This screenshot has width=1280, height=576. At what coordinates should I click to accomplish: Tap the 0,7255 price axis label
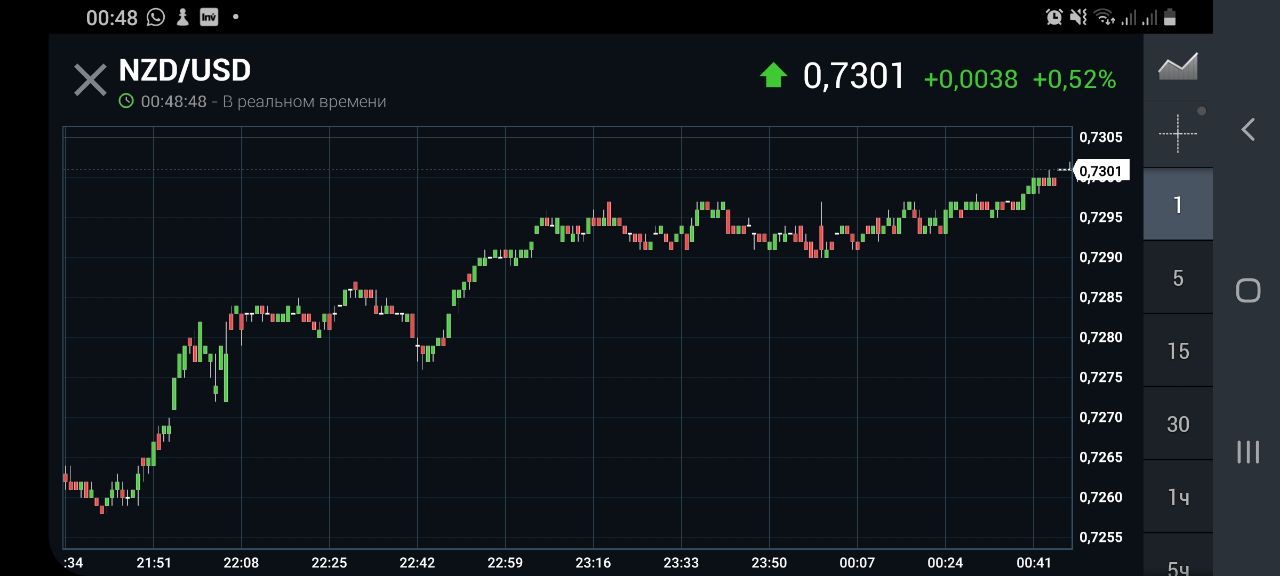click(x=1101, y=537)
